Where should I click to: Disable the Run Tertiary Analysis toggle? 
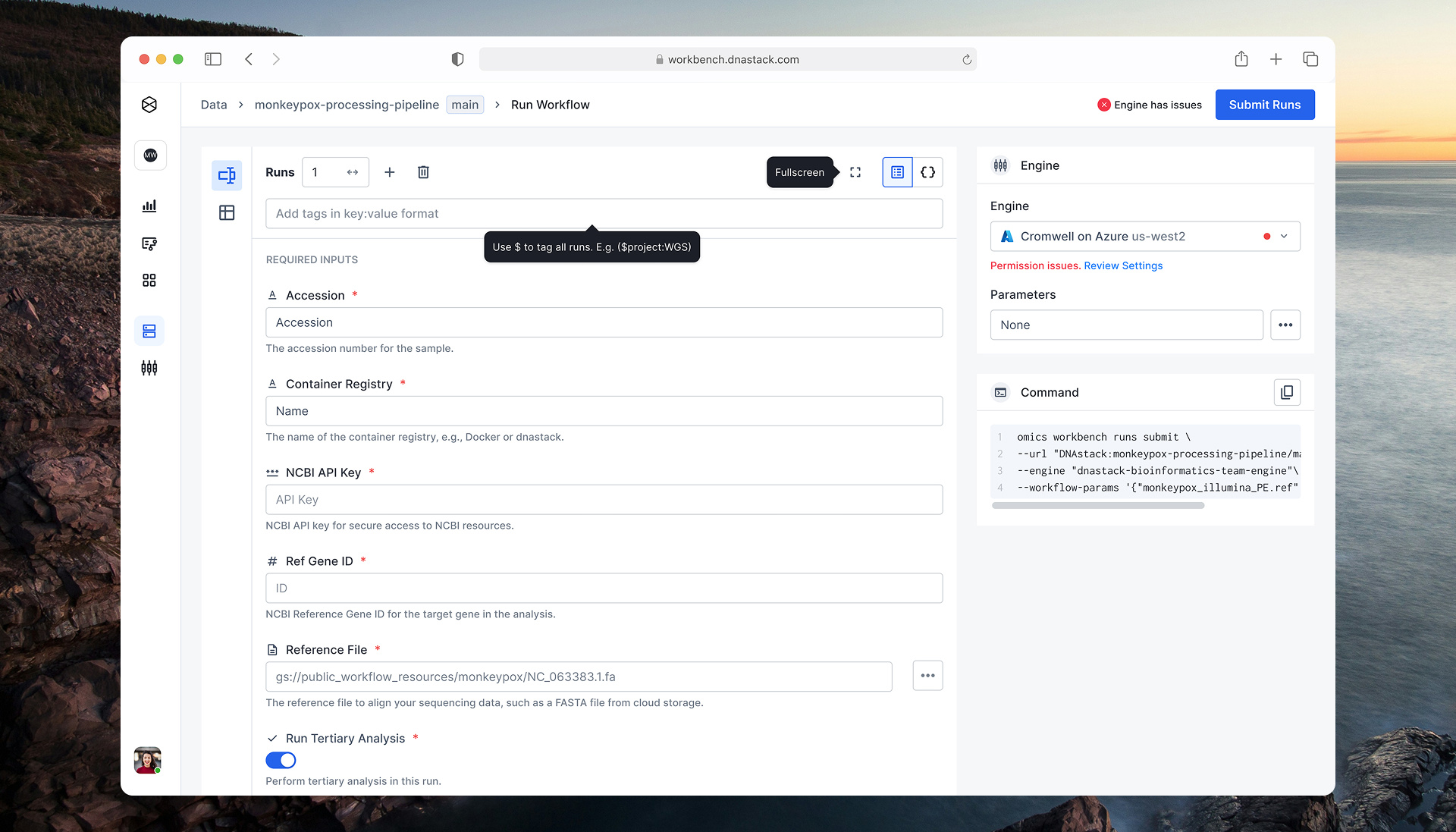(x=281, y=760)
